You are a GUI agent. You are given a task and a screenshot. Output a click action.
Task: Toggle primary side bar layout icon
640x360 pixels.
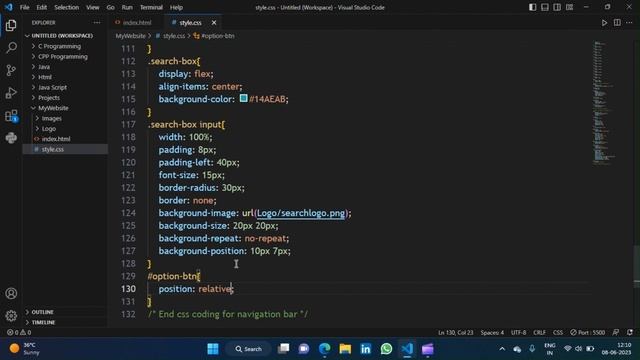tap(533, 7)
